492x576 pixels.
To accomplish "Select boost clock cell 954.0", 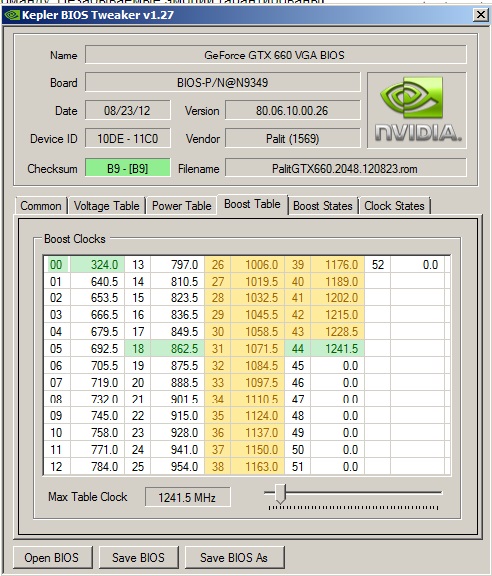I will [177, 467].
